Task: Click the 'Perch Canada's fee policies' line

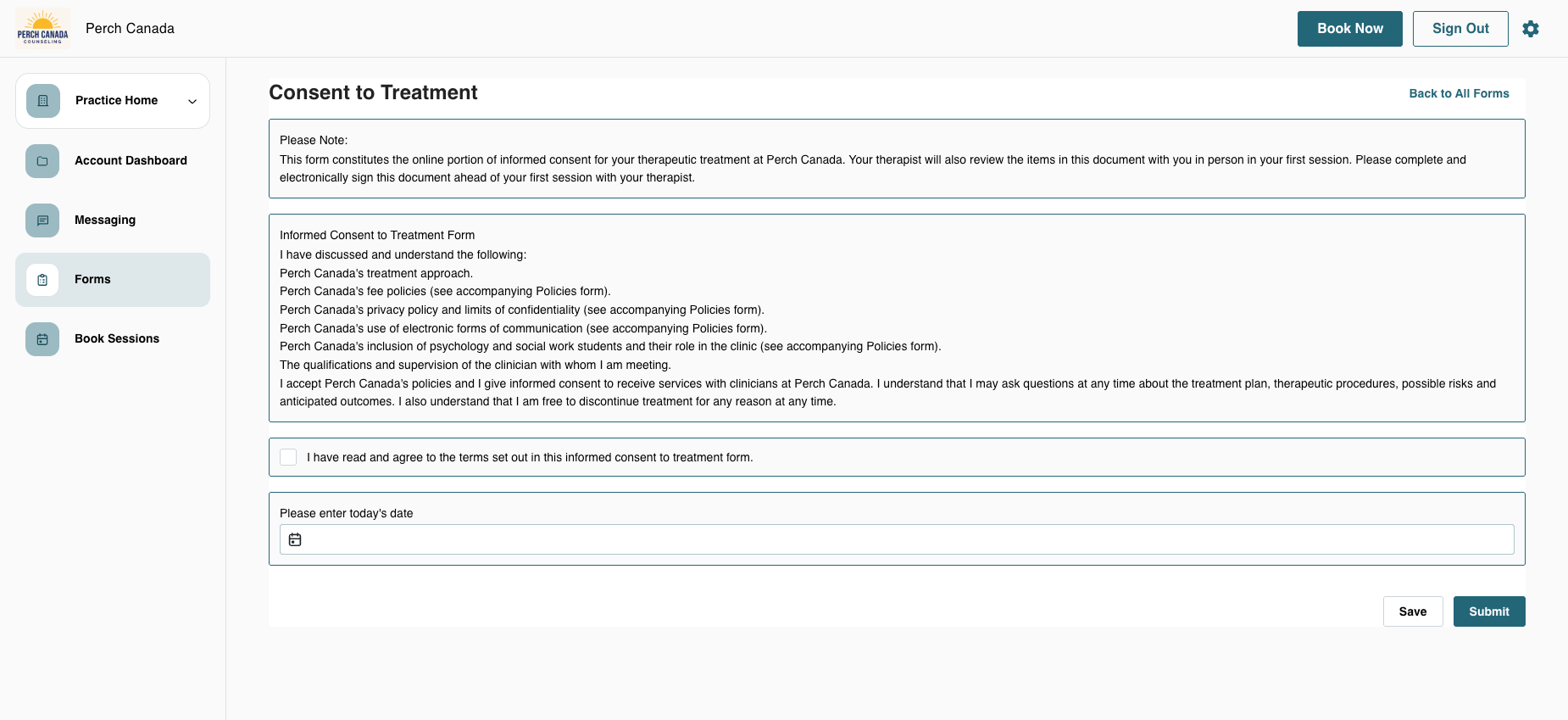Action: [445, 292]
